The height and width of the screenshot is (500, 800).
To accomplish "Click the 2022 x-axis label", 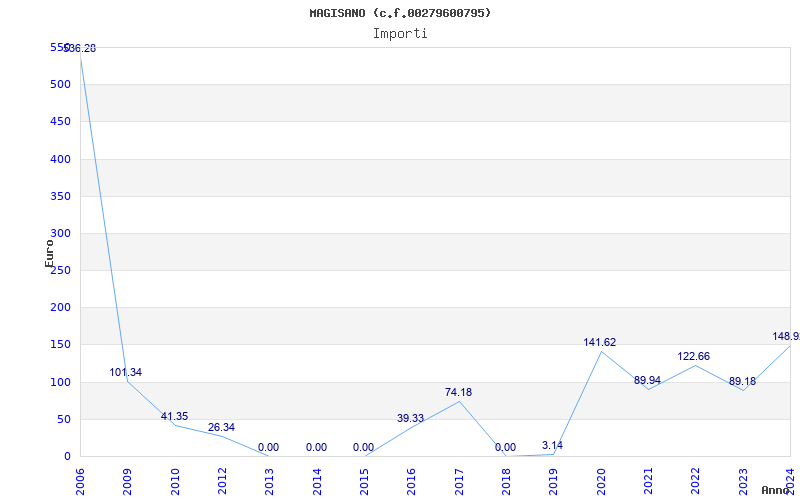I will tap(695, 482).
